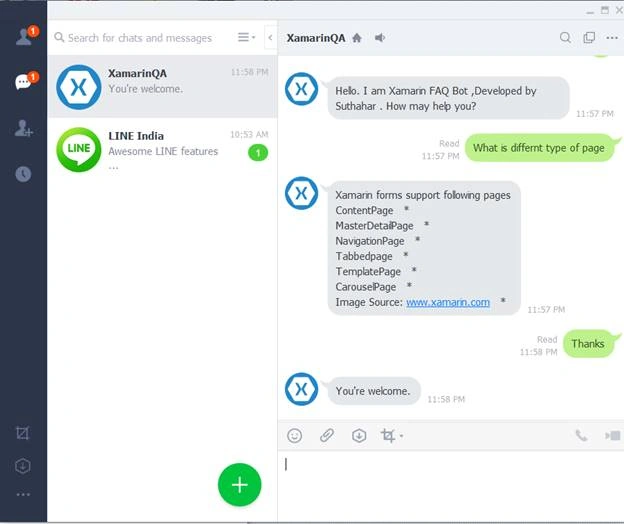The height and width of the screenshot is (524, 624).
Task: Click the crop capture tool icon
Action: click(x=388, y=435)
